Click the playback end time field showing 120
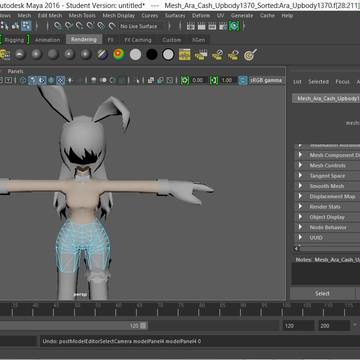360x360 pixels. tap(298, 326)
